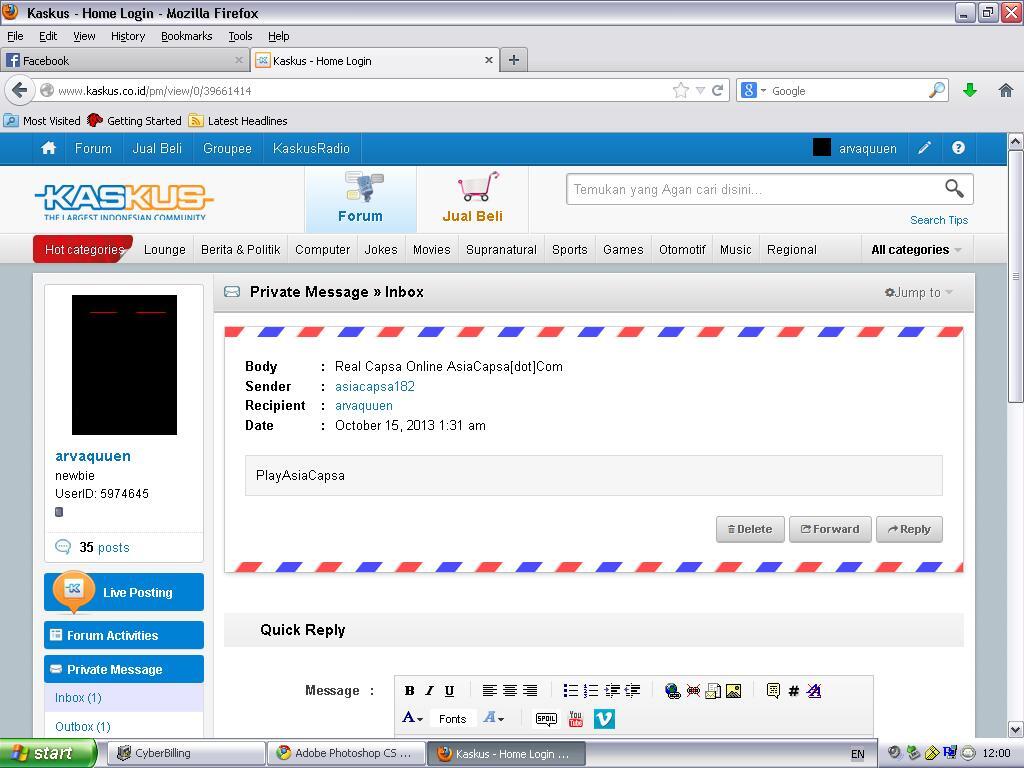Image resolution: width=1024 pixels, height=768 pixels.
Task: Open Firefox downloads arrow
Action: [970, 90]
